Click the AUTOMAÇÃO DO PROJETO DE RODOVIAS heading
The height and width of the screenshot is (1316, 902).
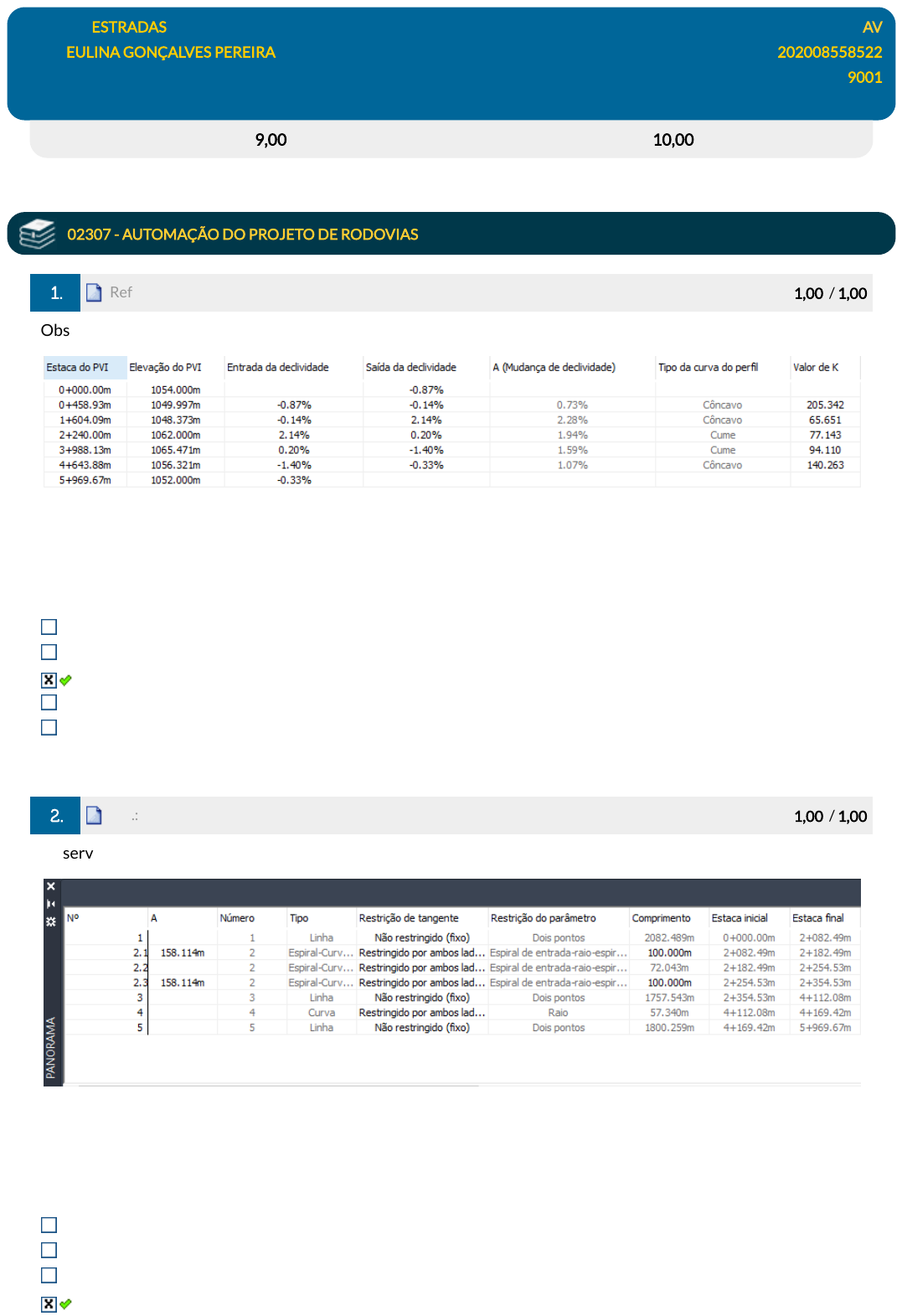[243, 235]
